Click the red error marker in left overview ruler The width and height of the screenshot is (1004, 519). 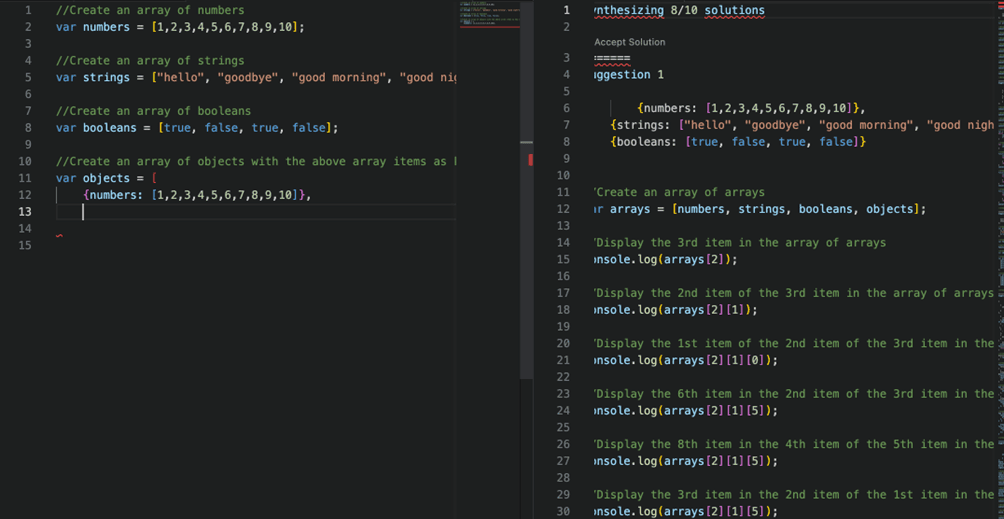(x=530, y=161)
